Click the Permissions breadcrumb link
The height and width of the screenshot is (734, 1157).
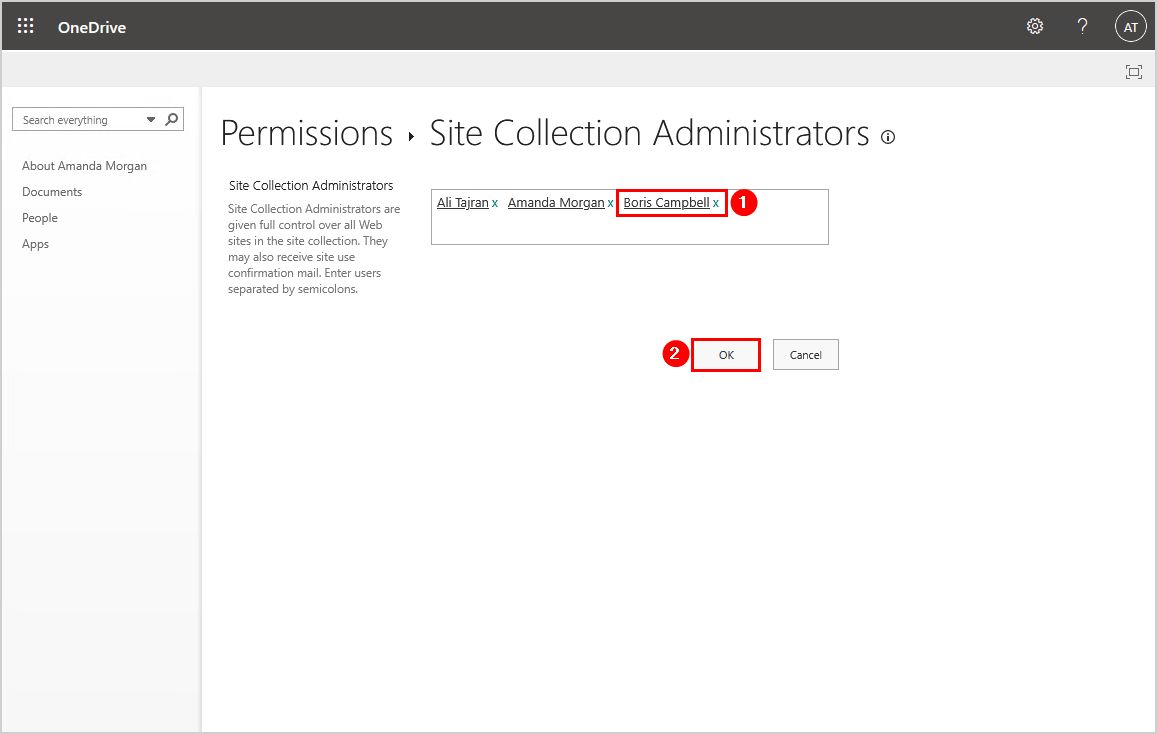pos(306,134)
